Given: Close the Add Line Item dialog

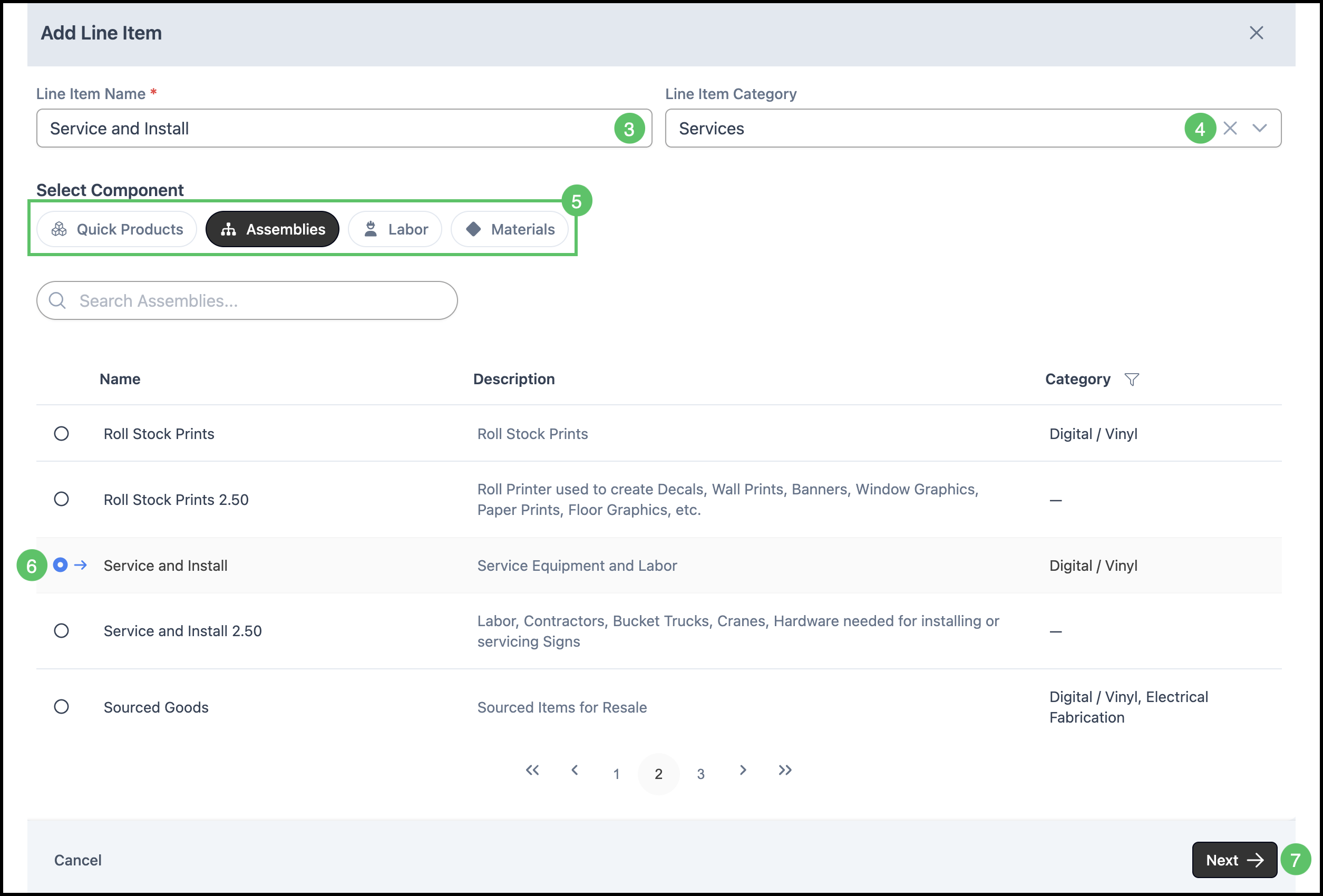Looking at the screenshot, I should tap(1256, 33).
